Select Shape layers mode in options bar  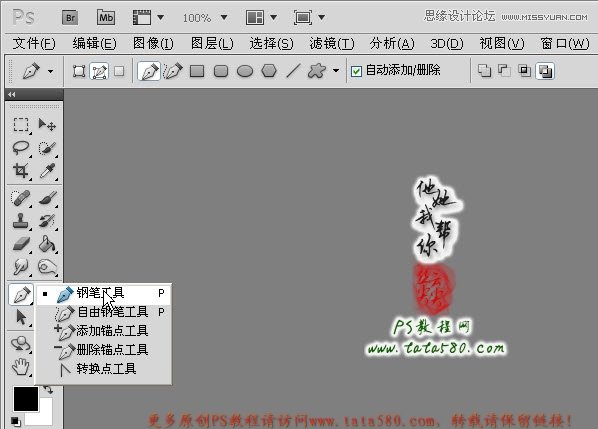click(79, 71)
